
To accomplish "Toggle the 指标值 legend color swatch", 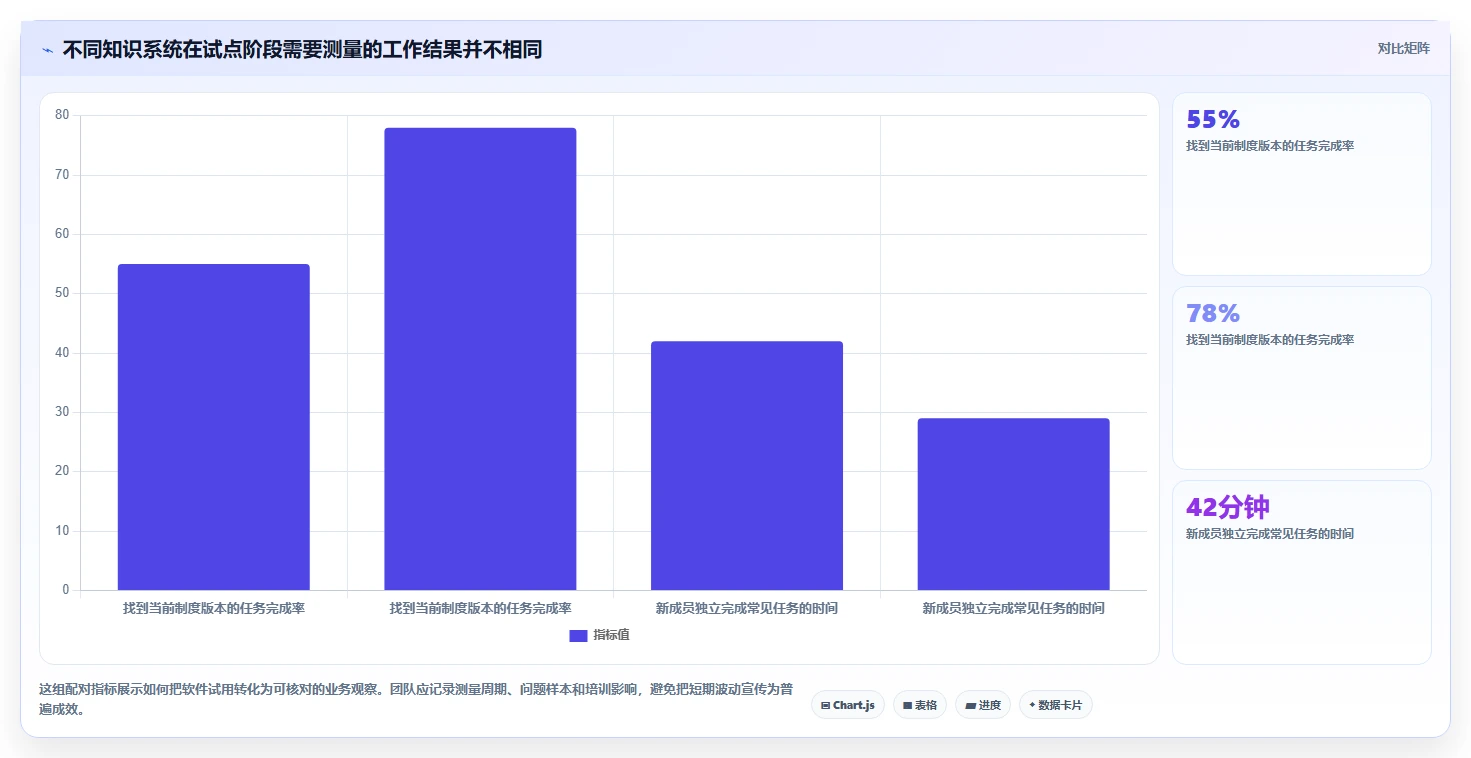I will pyautogui.click(x=578, y=635).
